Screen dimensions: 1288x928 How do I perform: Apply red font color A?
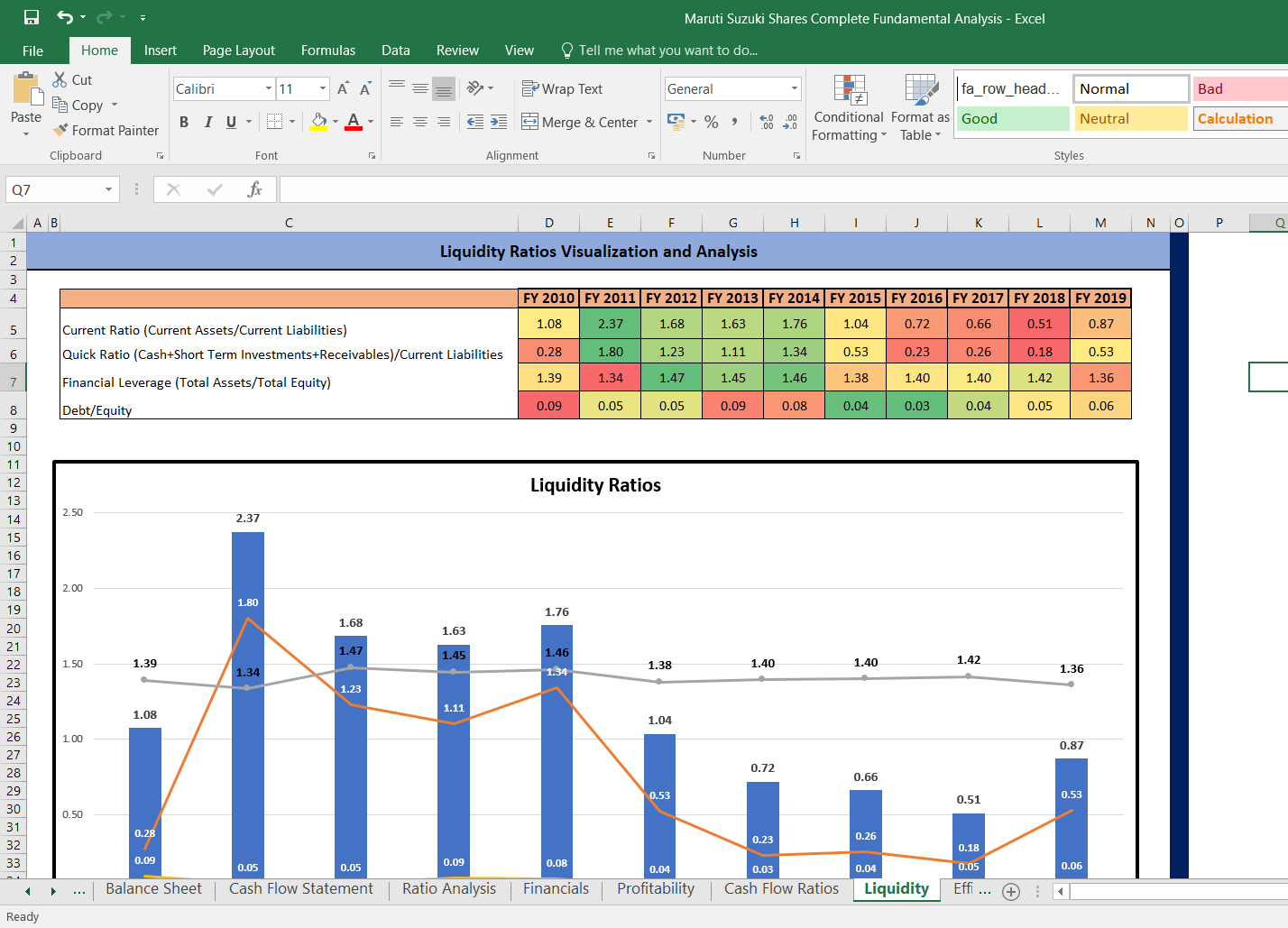tap(354, 122)
